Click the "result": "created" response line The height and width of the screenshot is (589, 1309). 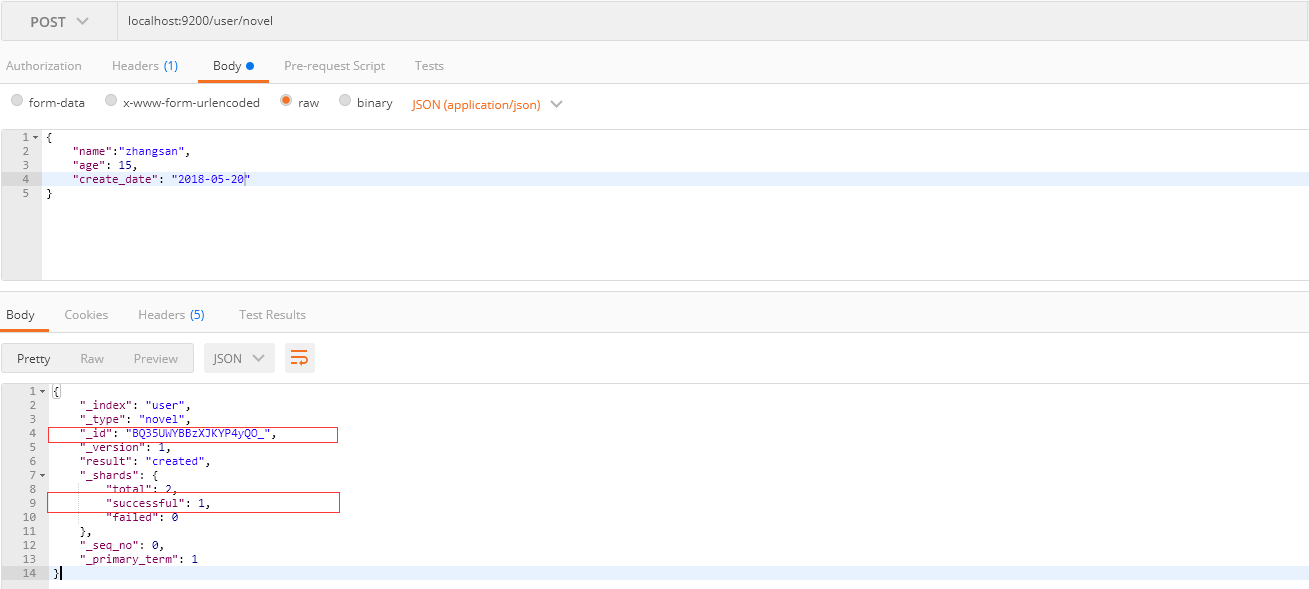pyautogui.click(x=145, y=461)
